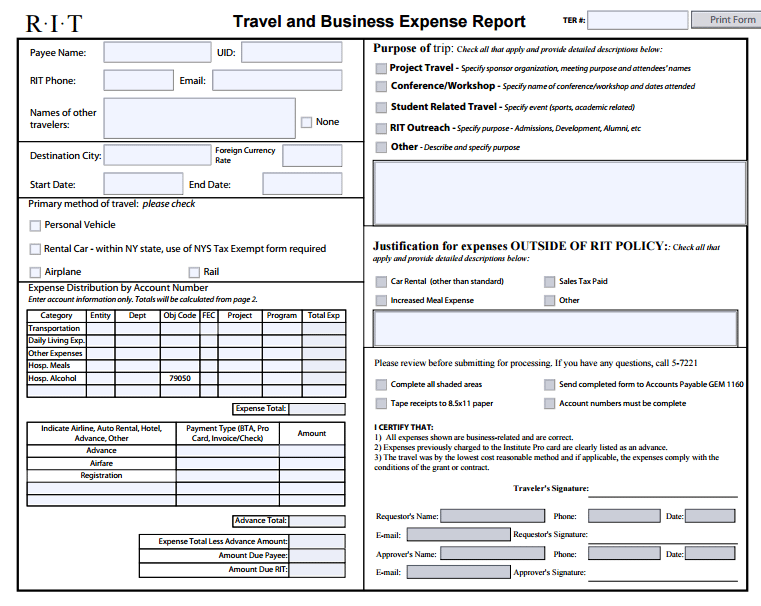761x606 pixels.
Task: Click the payee Email field
Action: (x=277, y=81)
